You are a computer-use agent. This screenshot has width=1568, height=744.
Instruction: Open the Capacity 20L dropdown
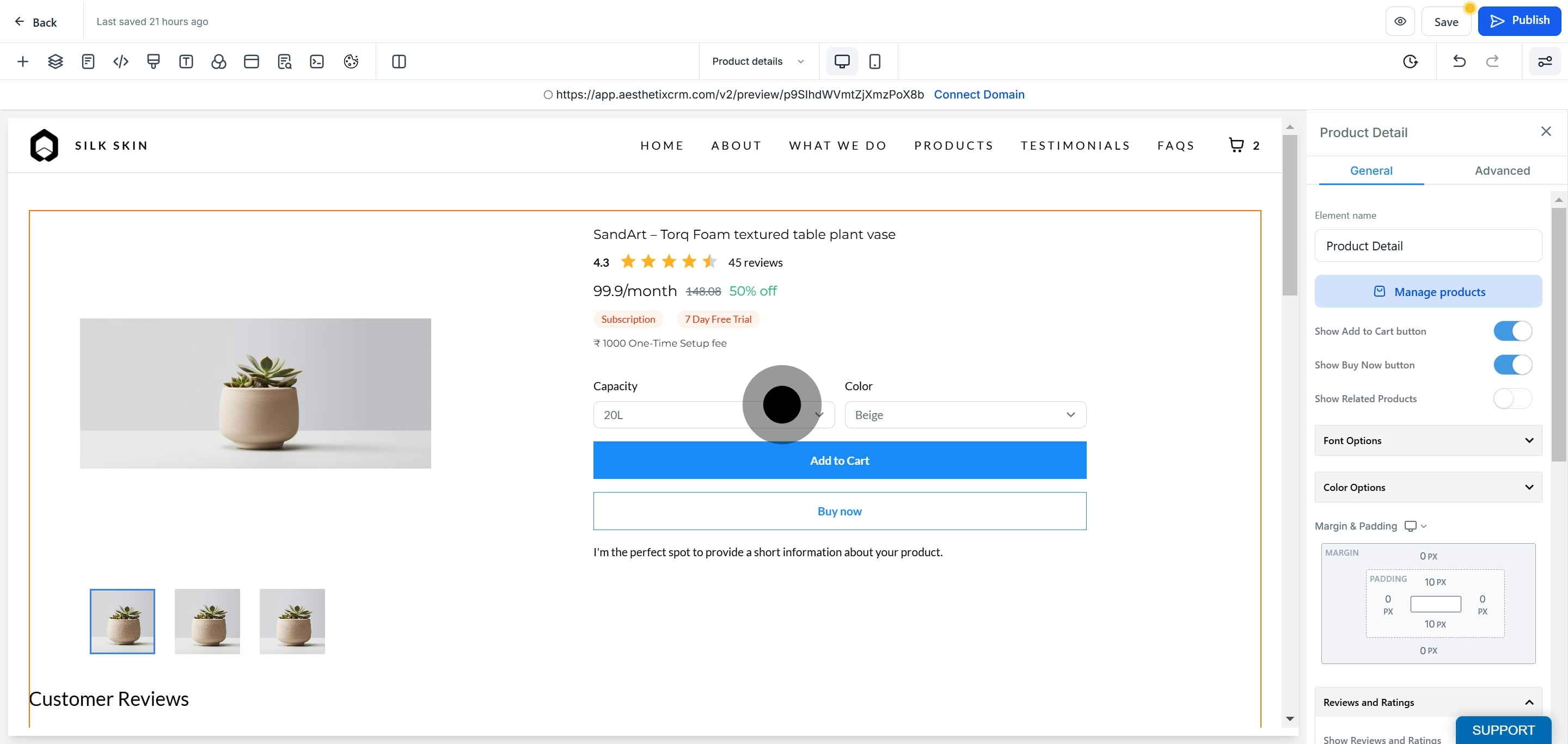714,414
